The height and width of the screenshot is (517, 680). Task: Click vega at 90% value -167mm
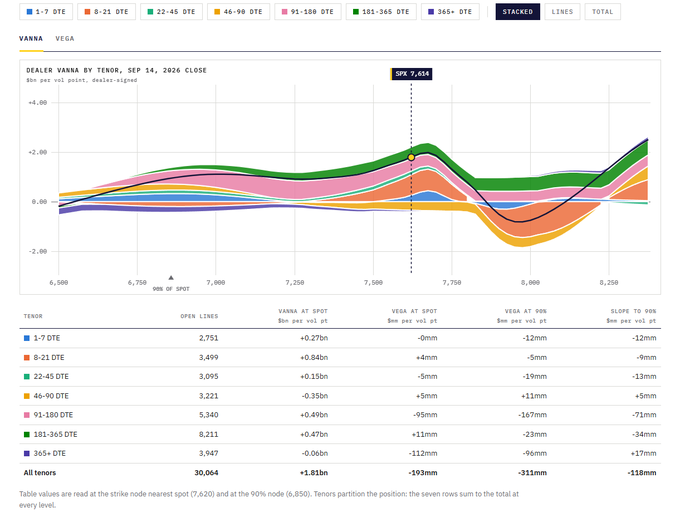[533, 415]
